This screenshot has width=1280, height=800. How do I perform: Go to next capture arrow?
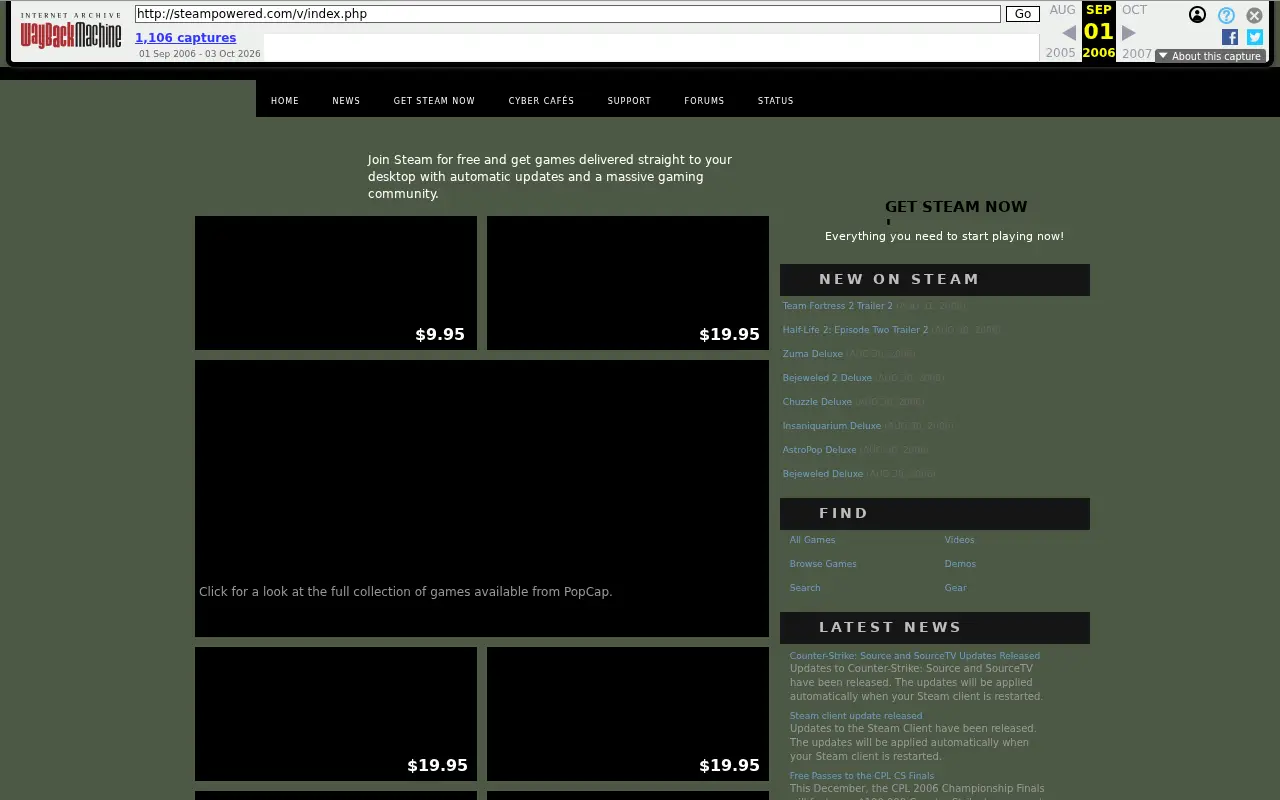pos(1129,33)
